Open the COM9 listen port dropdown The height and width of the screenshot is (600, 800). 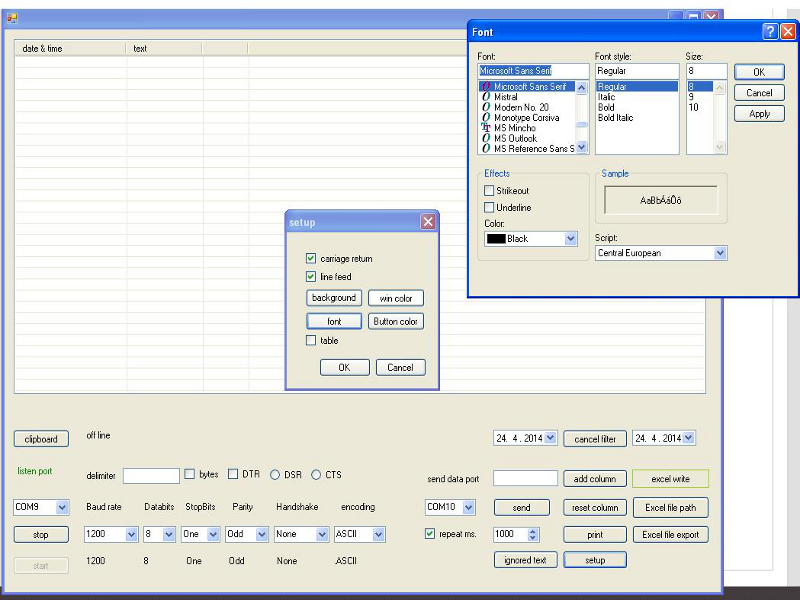62,507
